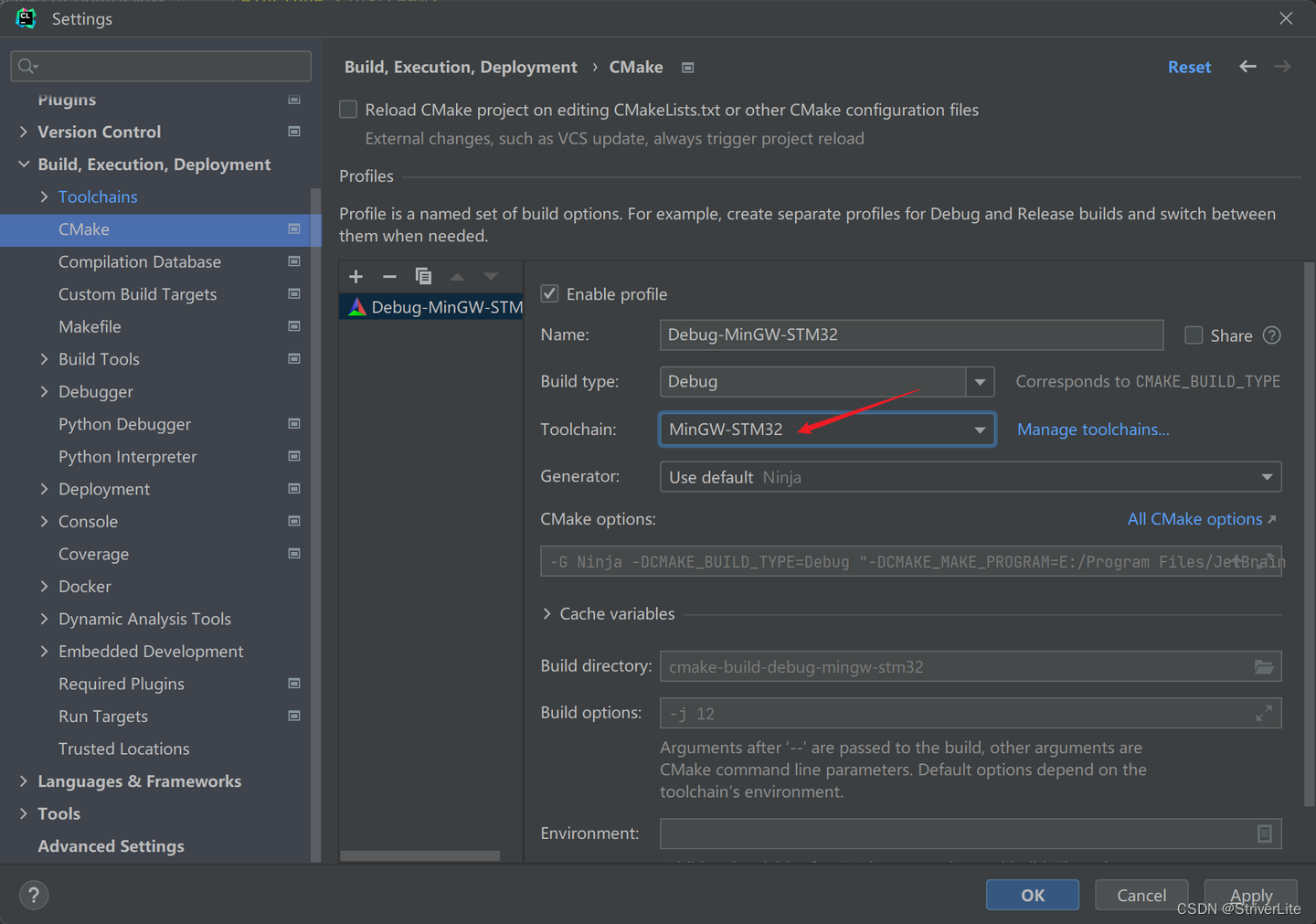Screen dimensions: 1316x924
Task: Expand the Build options field
Action: pyautogui.click(x=1264, y=713)
